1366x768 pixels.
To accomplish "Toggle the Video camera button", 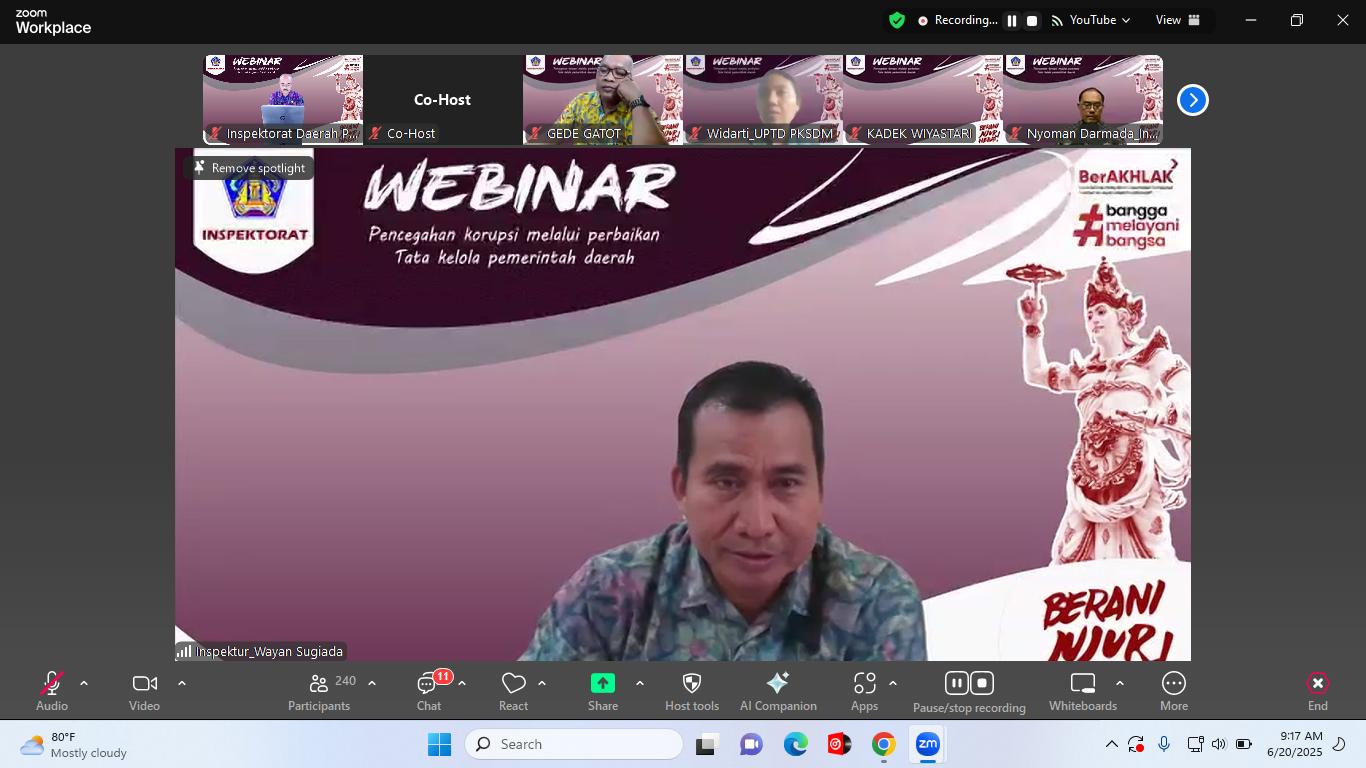I will pos(144,690).
